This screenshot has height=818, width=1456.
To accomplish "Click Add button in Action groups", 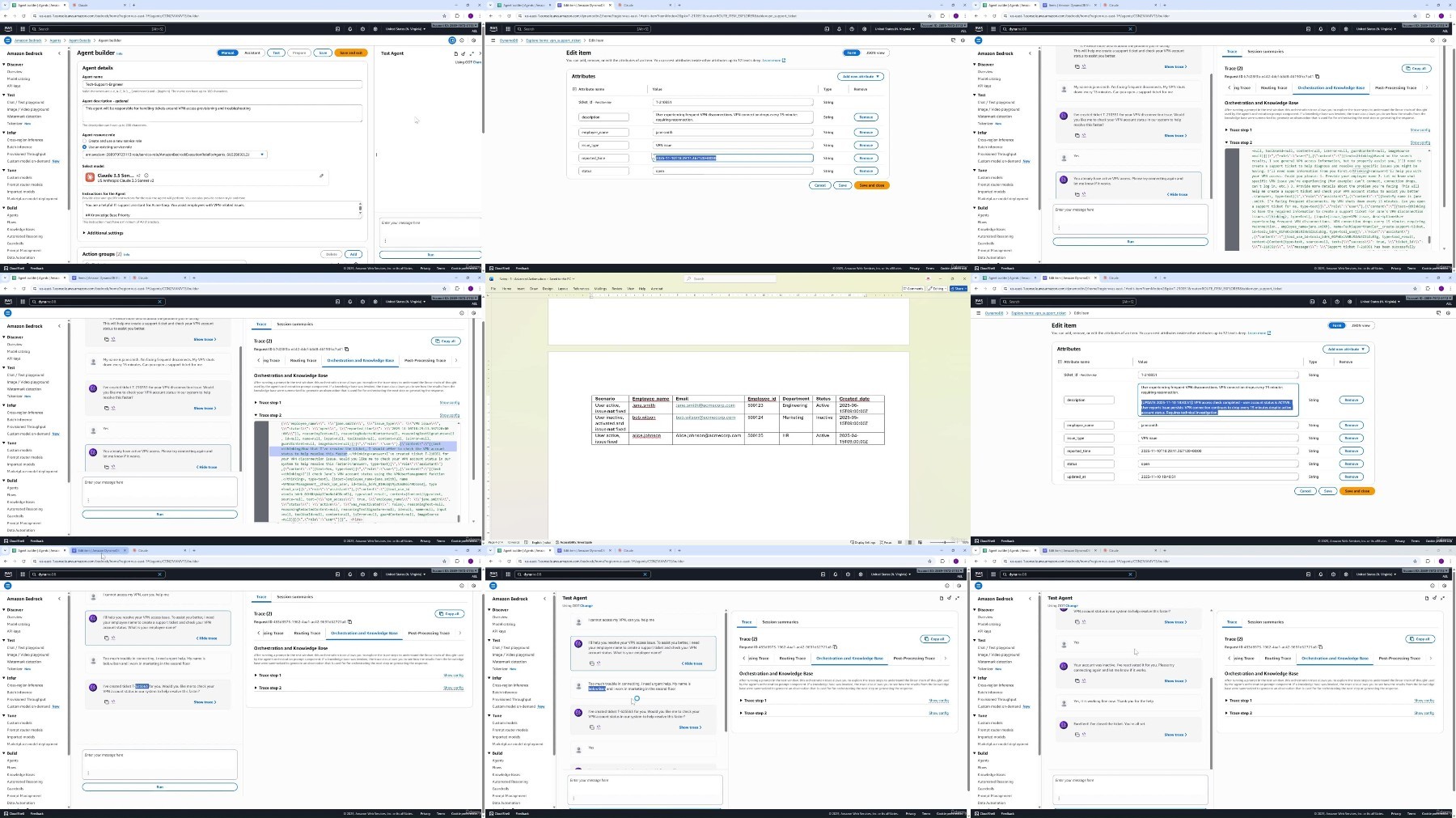I will 353,254.
